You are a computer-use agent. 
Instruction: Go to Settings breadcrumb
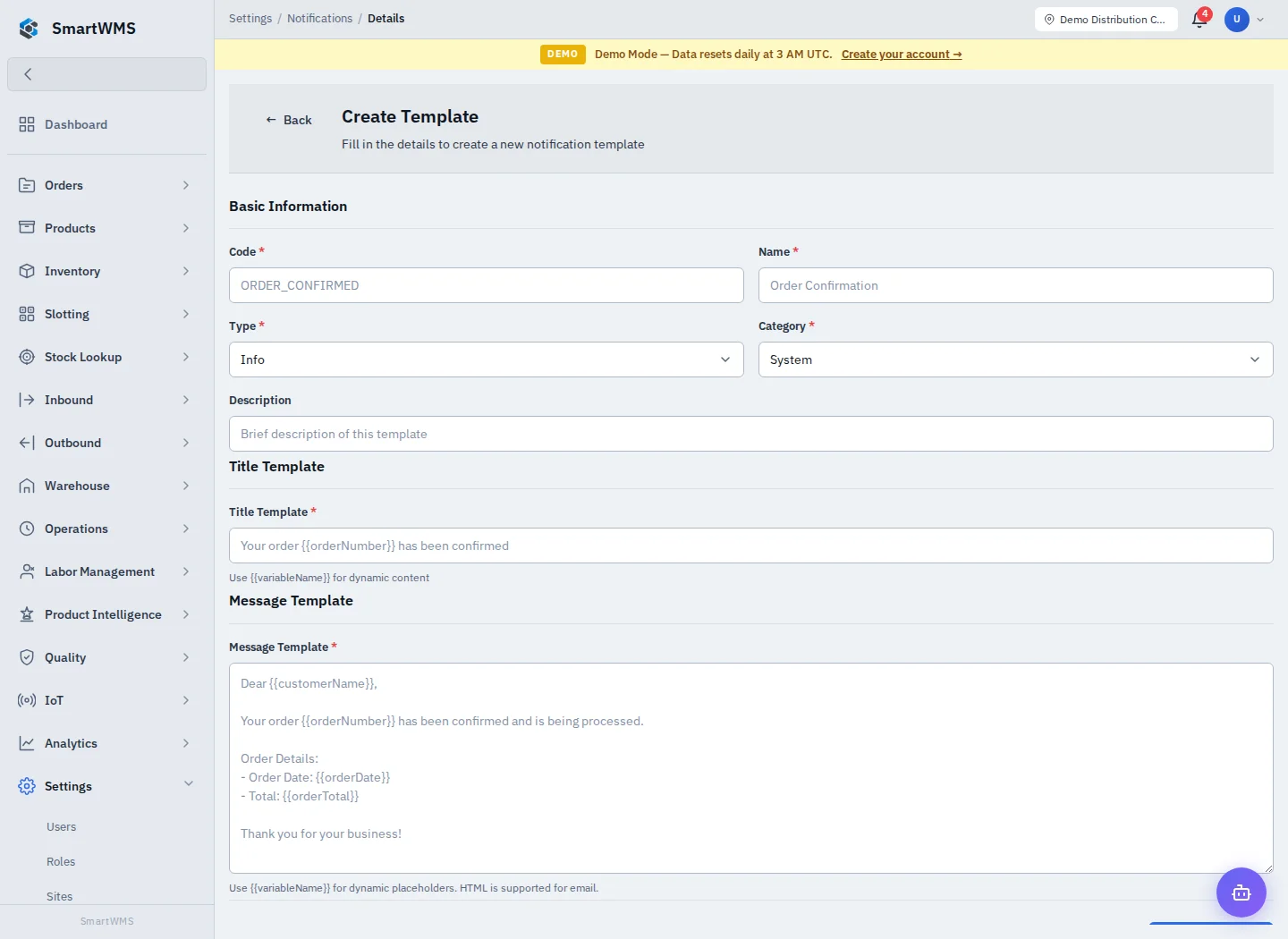250,18
